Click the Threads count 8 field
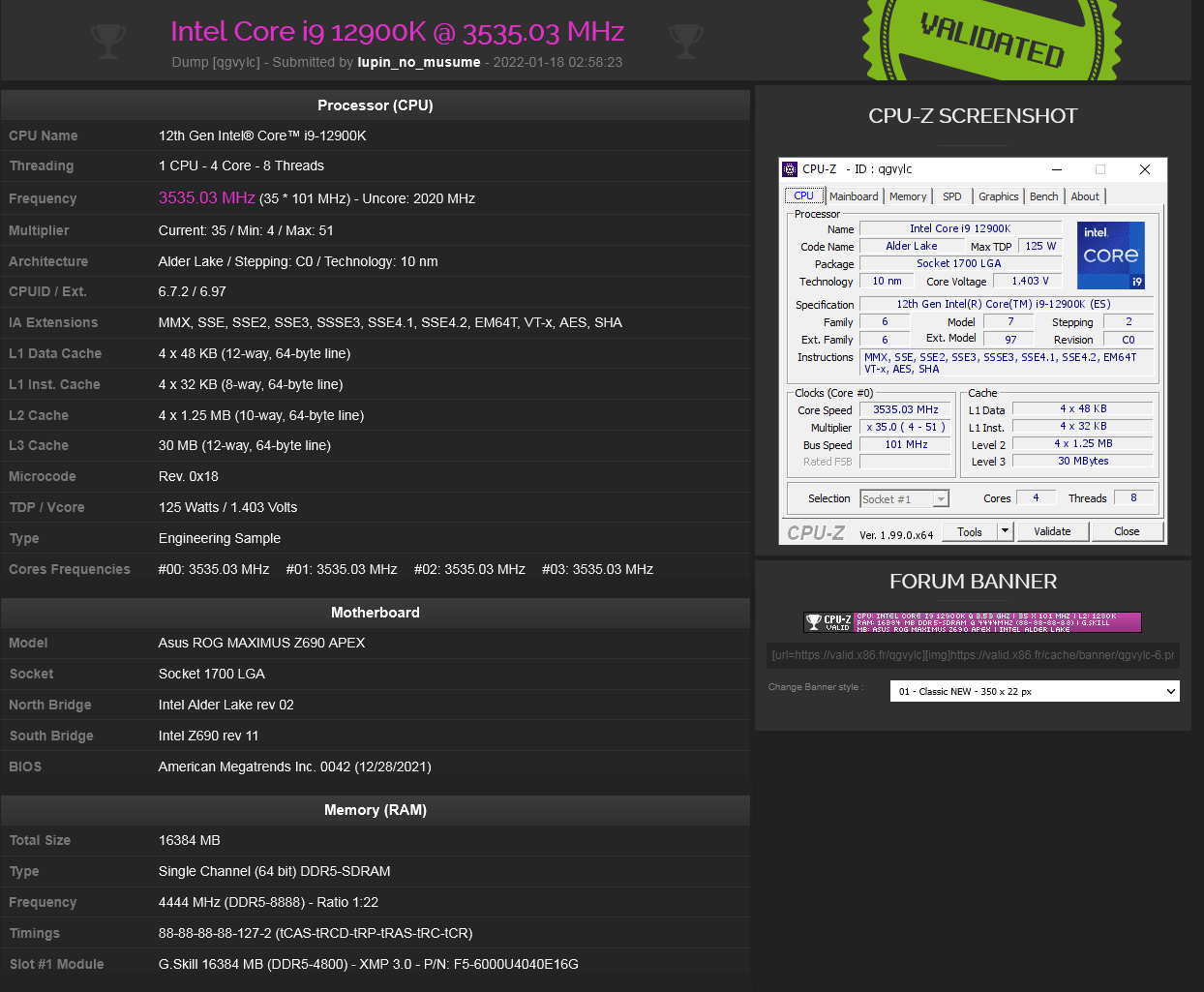1204x992 pixels. click(1133, 498)
